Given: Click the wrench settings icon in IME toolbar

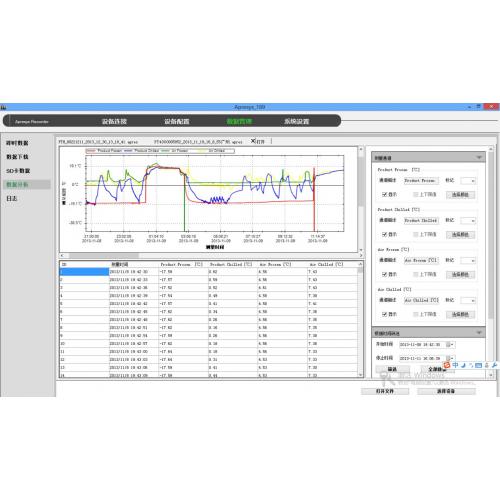Looking at the screenshot, I should (x=494, y=365).
